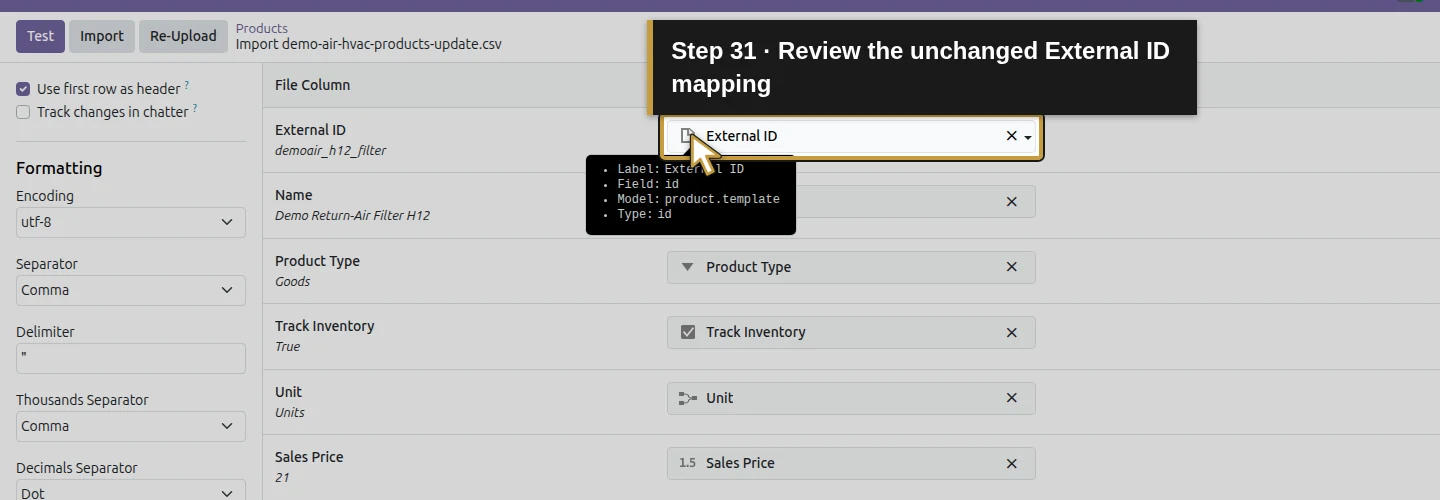1440x500 pixels.
Task: Click the Unit relation-type icon
Action: [x=687, y=398]
